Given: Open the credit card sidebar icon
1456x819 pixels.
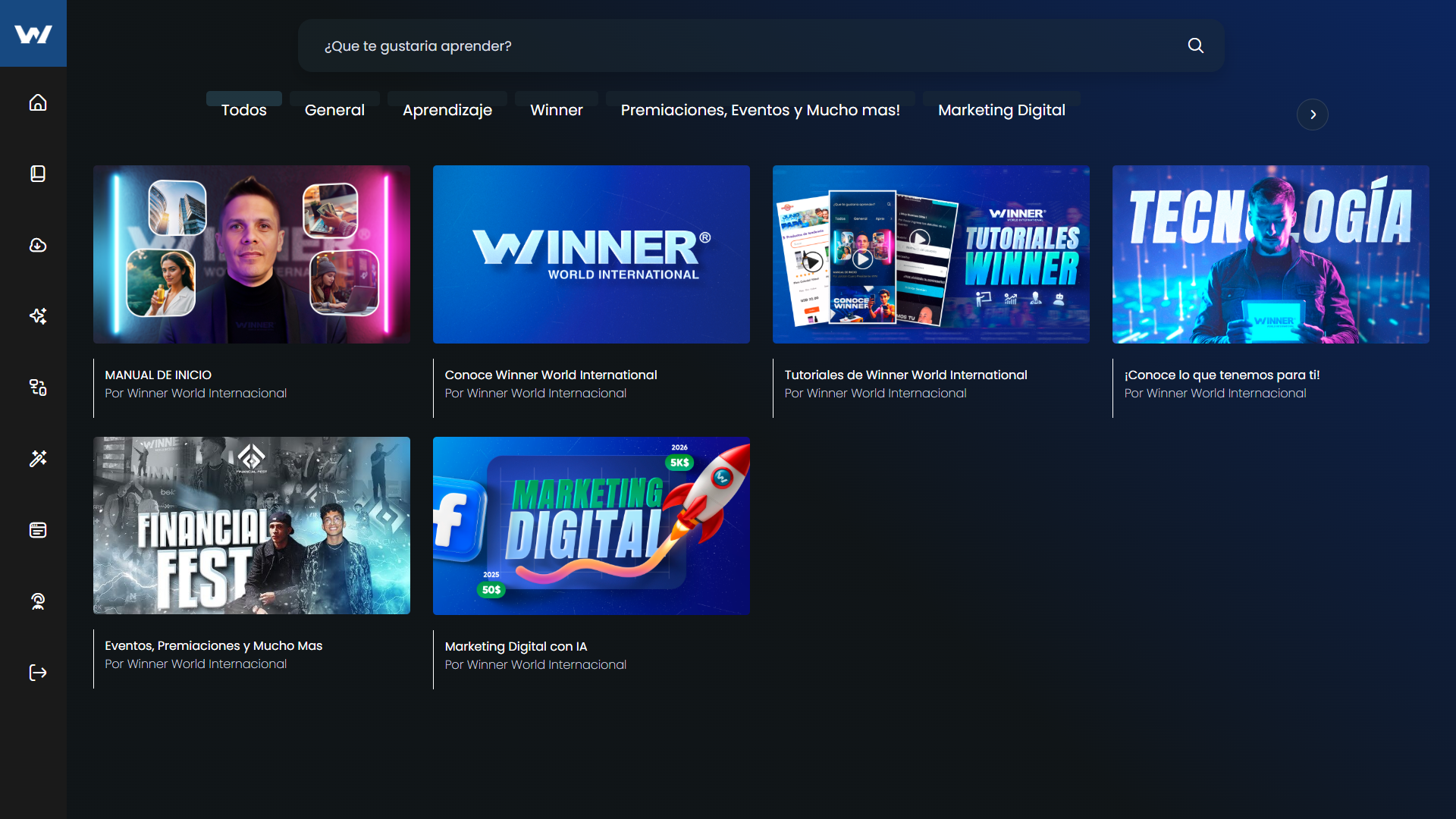Looking at the screenshot, I should [38, 530].
